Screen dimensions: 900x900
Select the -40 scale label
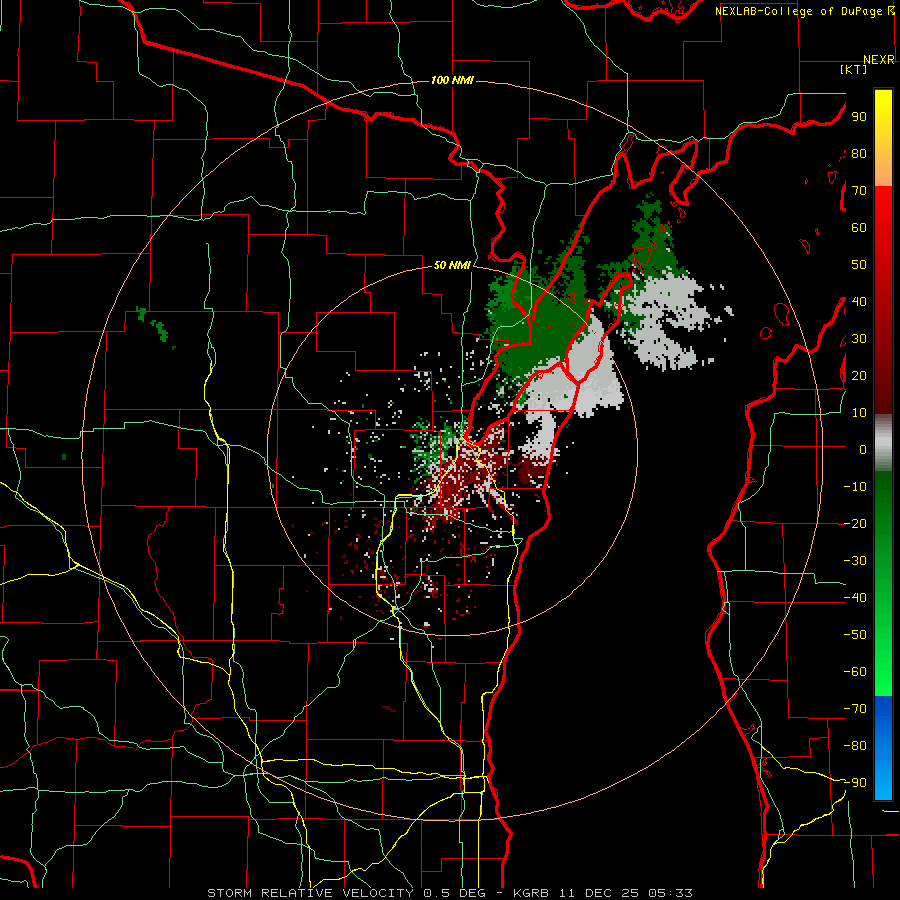pyautogui.click(x=855, y=598)
